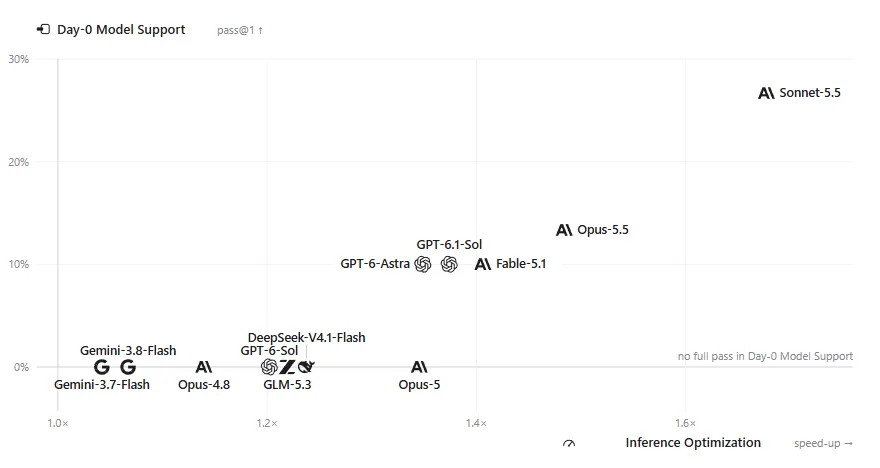Click the DeepSeek-V4.1-Flash whale logo marker
The height and width of the screenshot is (468, 880).
click(306, 367)
